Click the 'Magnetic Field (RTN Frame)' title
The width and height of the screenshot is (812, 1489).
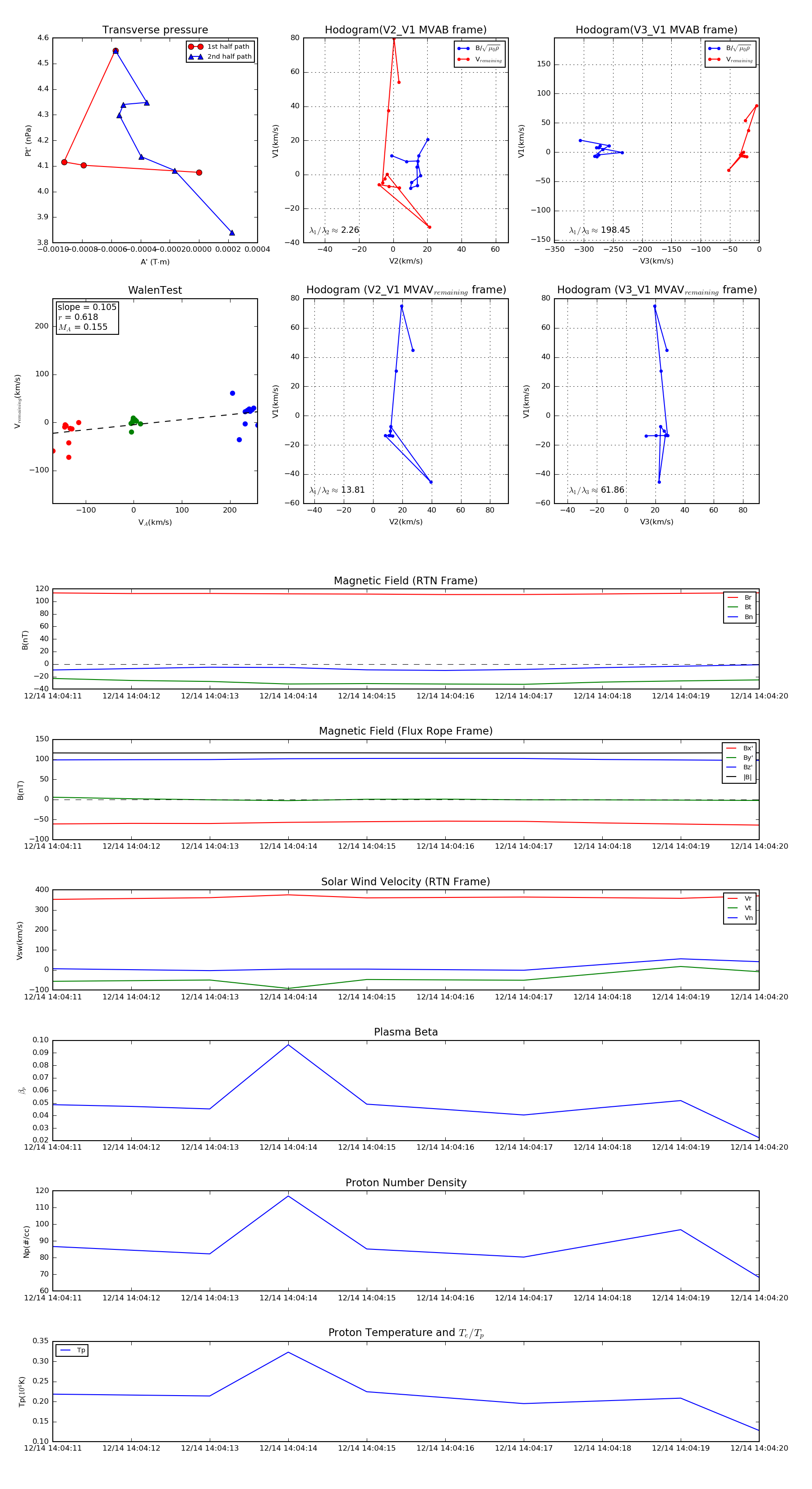(x=406, y=581)
